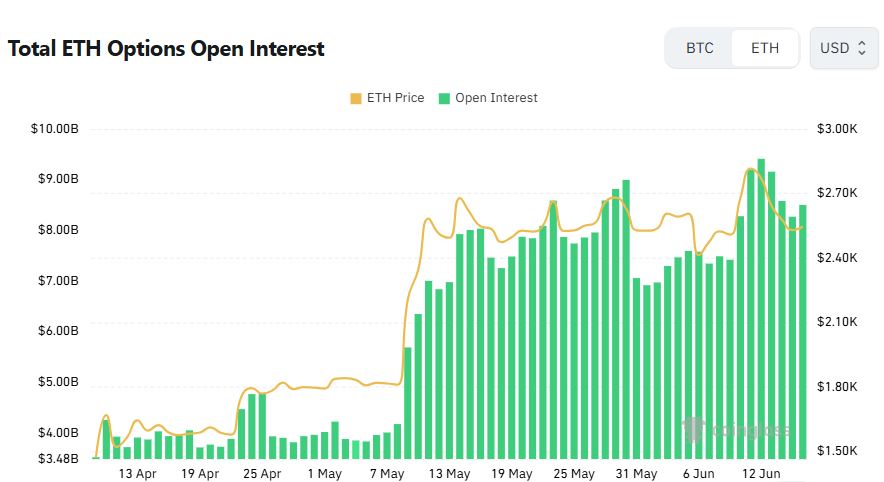Click the tallest green bar near 12 Jun
Image resolution: width=884 pixels, height=482 pixels.
click(761, 308)
